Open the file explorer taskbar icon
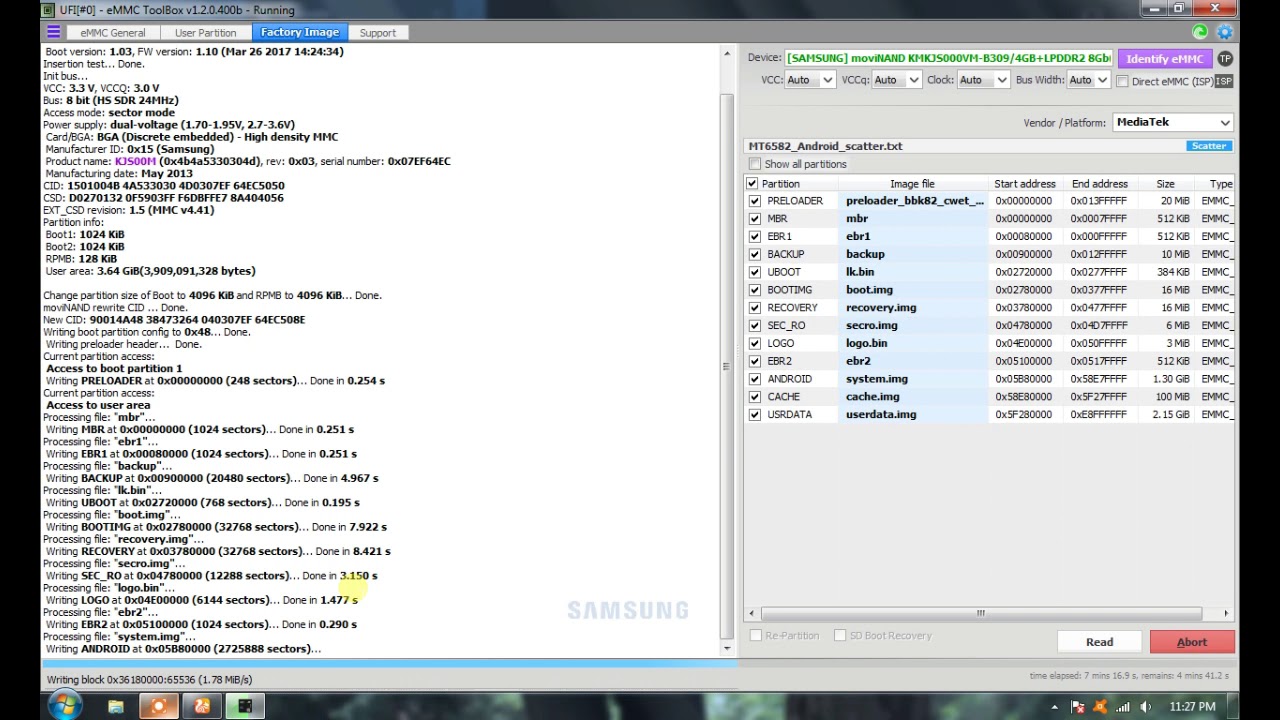1280x720 pixels. pyautogui.click(x=116, y=707)
